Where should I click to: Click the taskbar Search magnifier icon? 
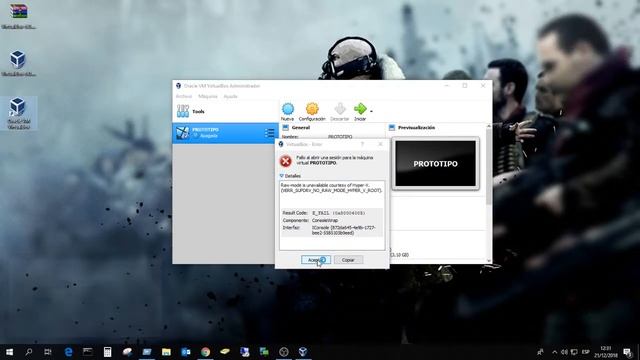[29, 352]
